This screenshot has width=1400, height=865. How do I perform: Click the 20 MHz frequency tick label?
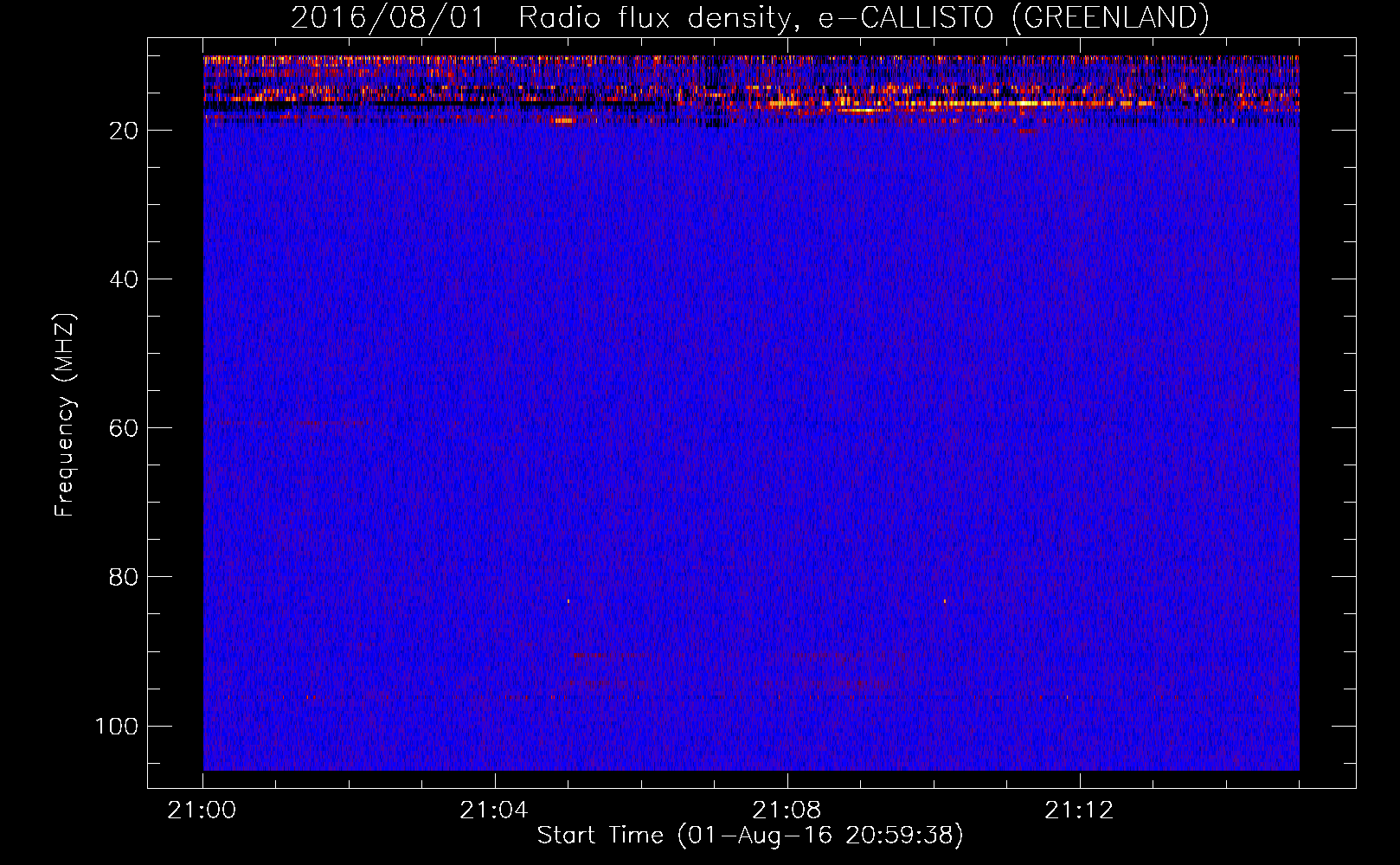124,131
